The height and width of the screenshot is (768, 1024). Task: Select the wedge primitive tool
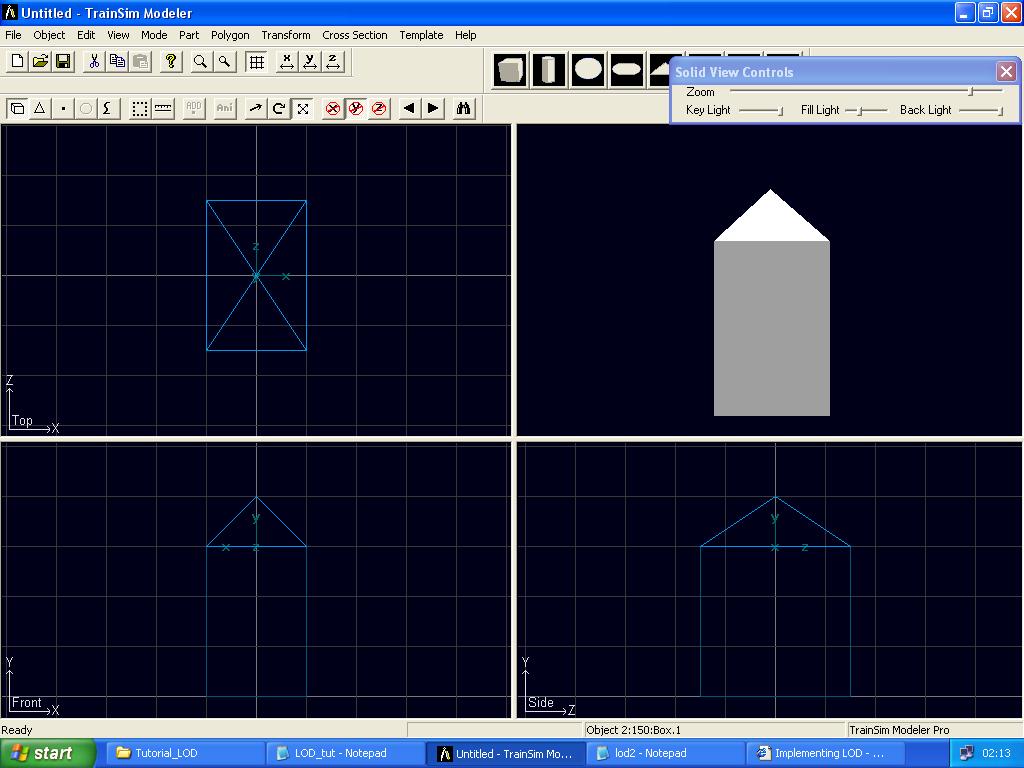point(662,69)
